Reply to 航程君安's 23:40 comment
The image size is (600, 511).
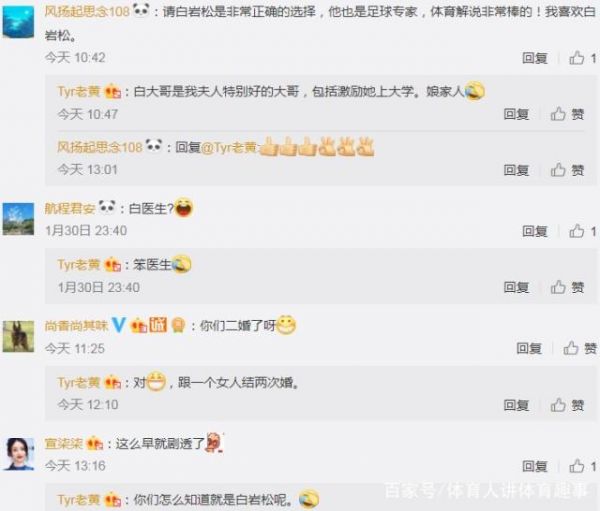(535, 231)
